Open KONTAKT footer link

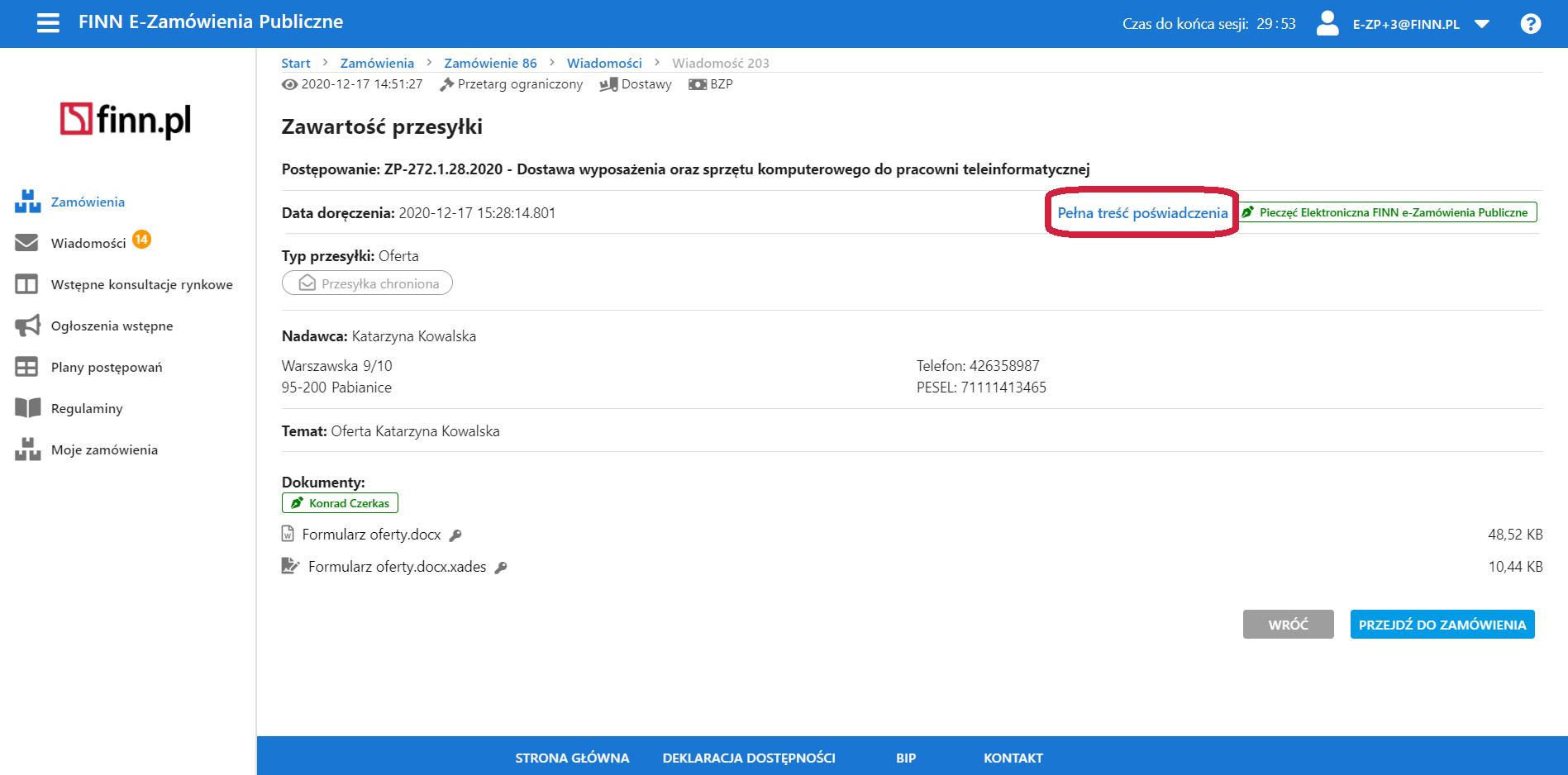(x=1013, y=758)
